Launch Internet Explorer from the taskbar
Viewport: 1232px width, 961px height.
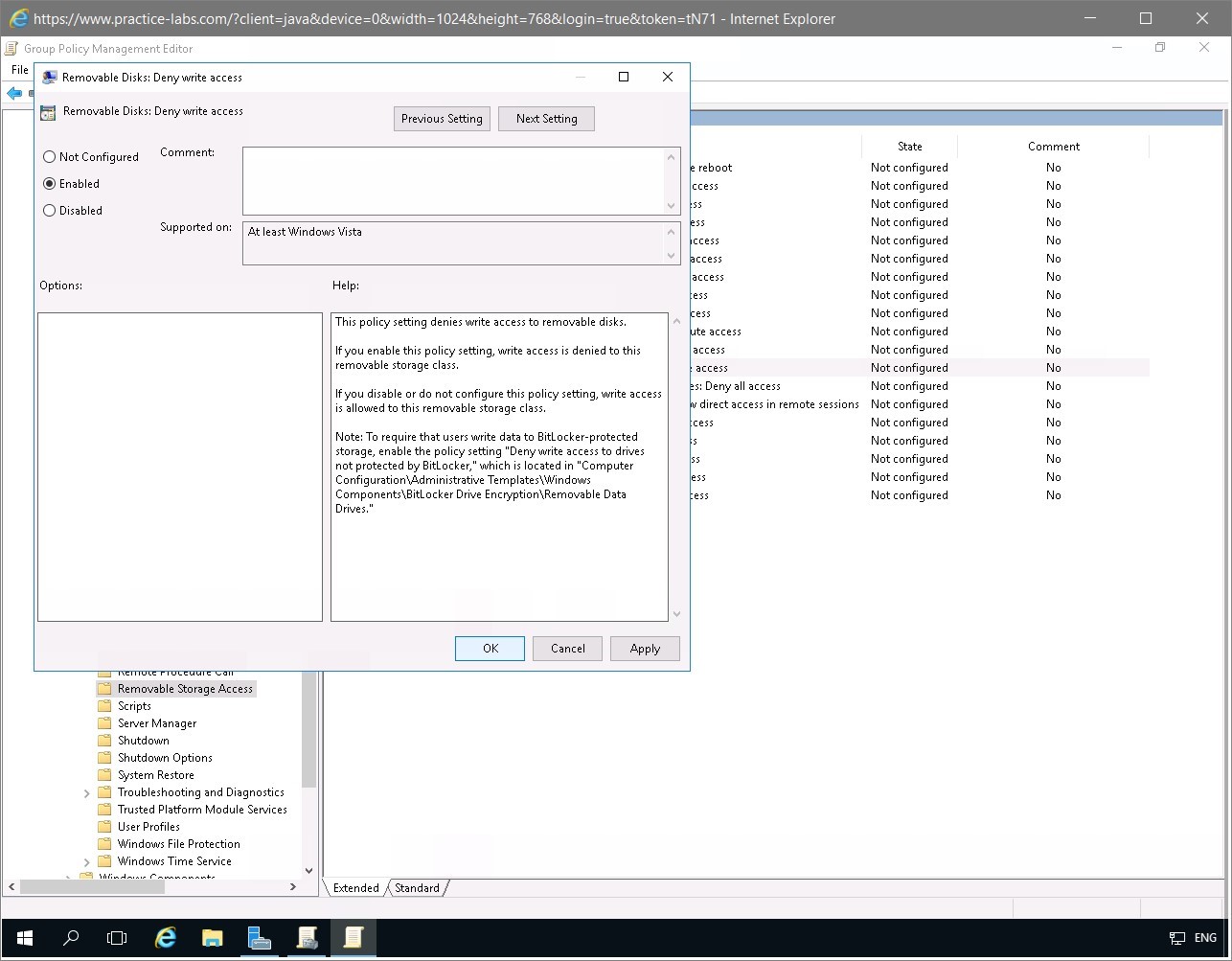(165, 937)
